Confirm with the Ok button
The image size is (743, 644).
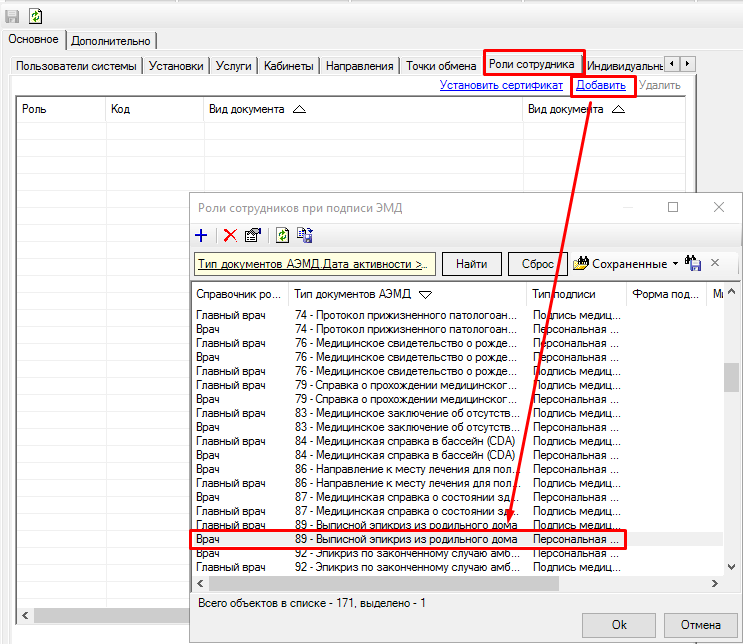tap(619, 625)
